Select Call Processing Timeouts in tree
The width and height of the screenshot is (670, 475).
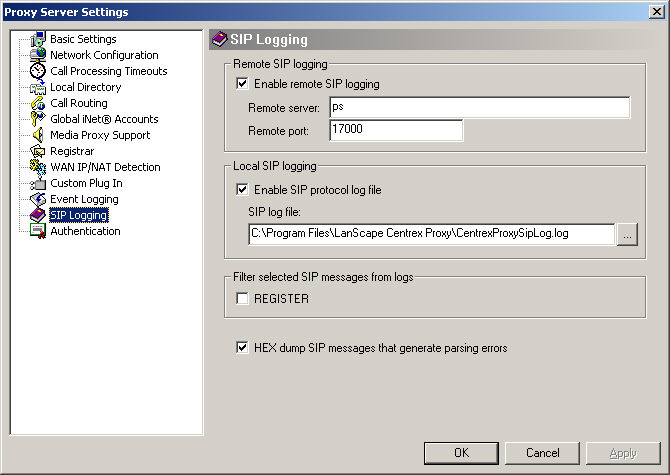109,71
